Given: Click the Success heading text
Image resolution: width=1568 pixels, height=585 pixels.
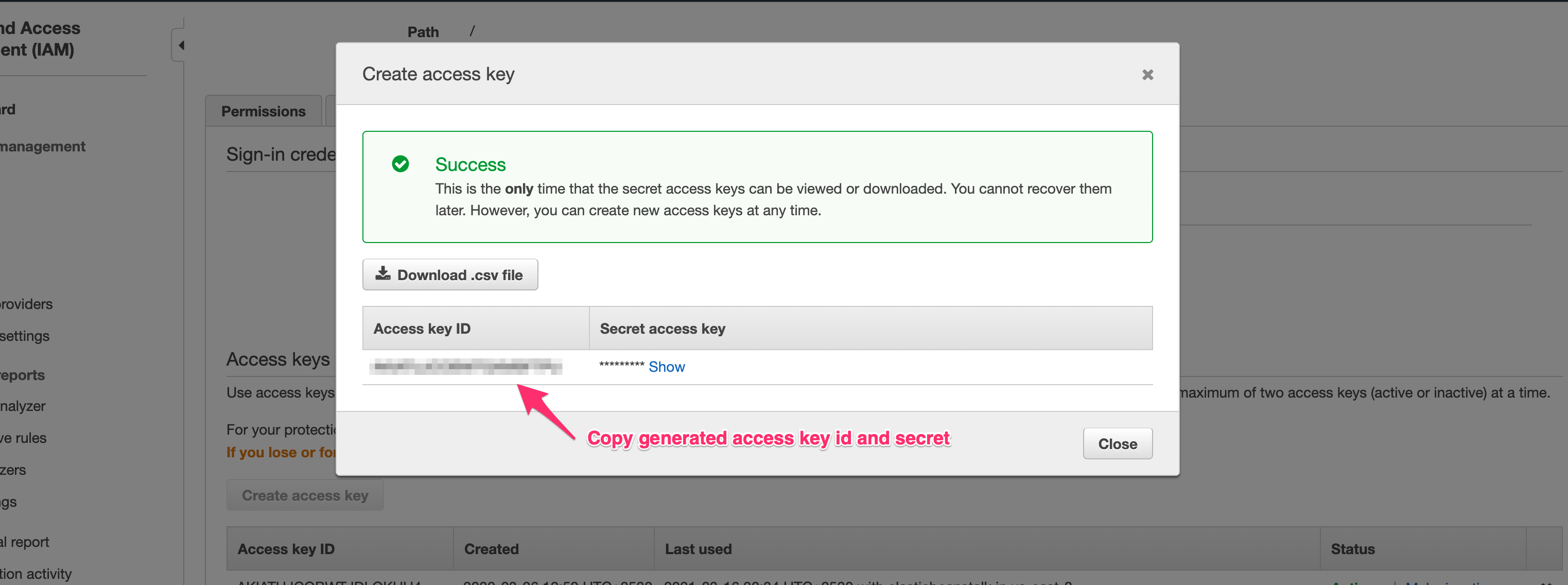Looking at the screenshot, I should point(471,164).
